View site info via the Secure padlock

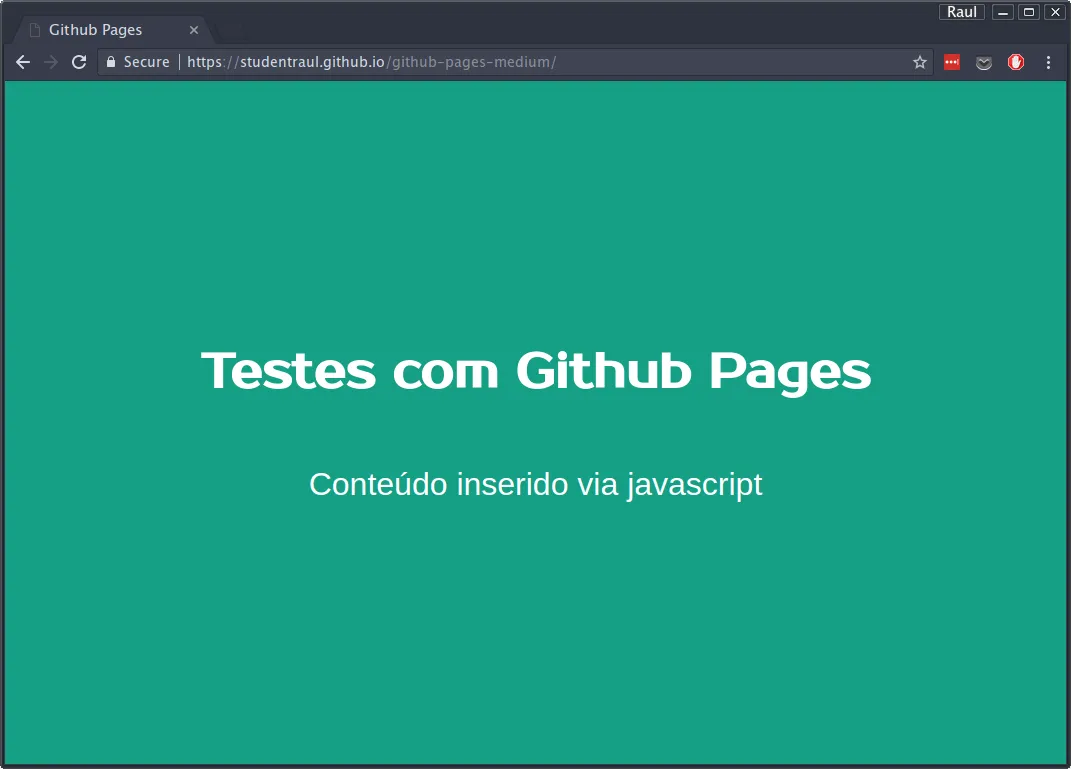pos(111,62)
